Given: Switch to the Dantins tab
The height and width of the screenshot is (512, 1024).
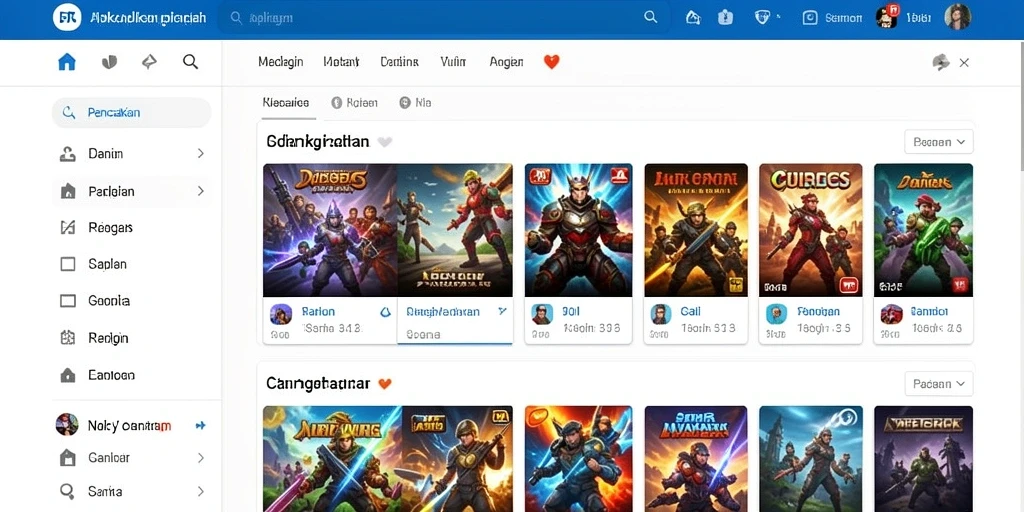Looking at the screenshot, I should [x=399, y=62].
